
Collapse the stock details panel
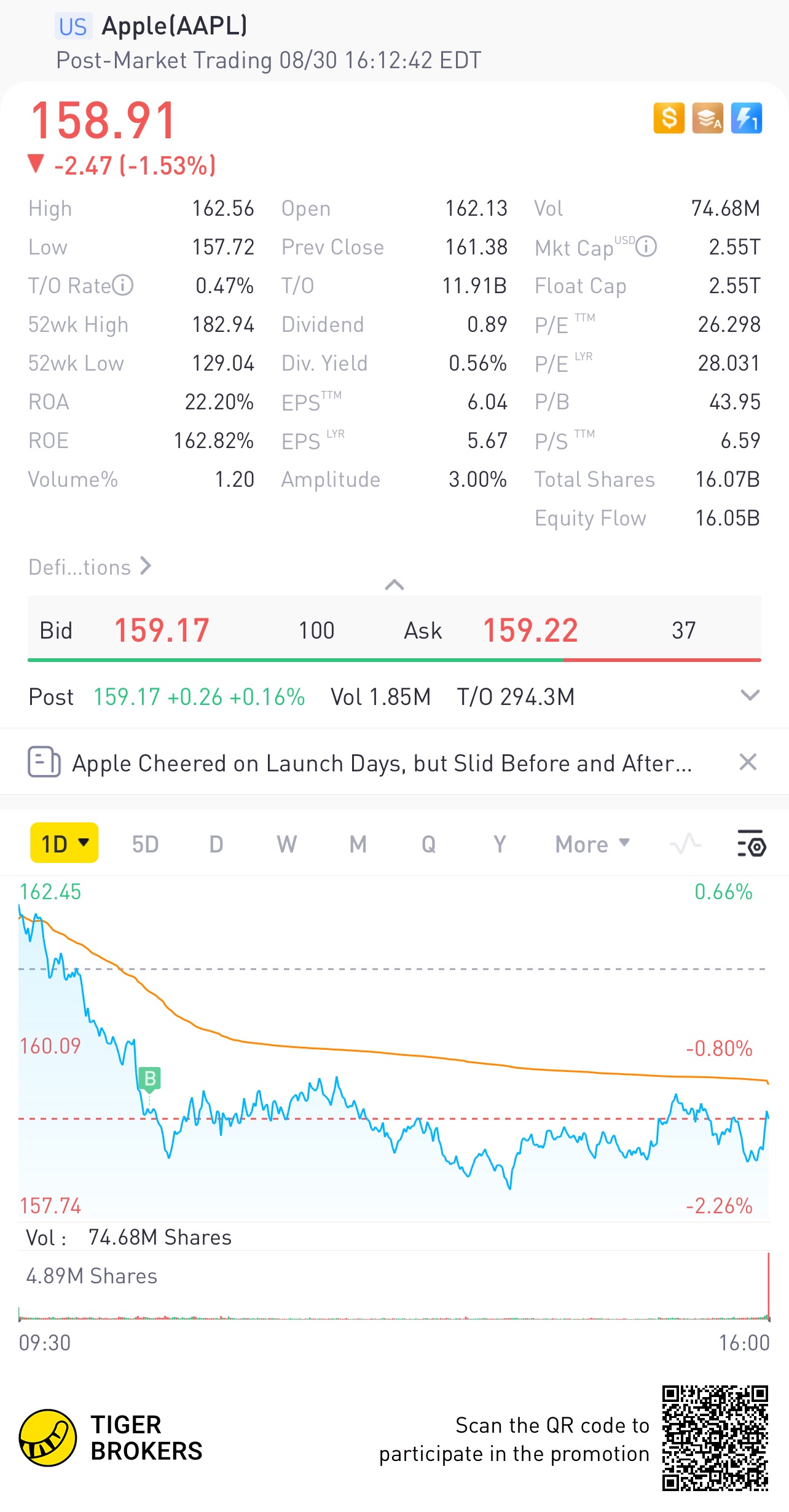394,585
